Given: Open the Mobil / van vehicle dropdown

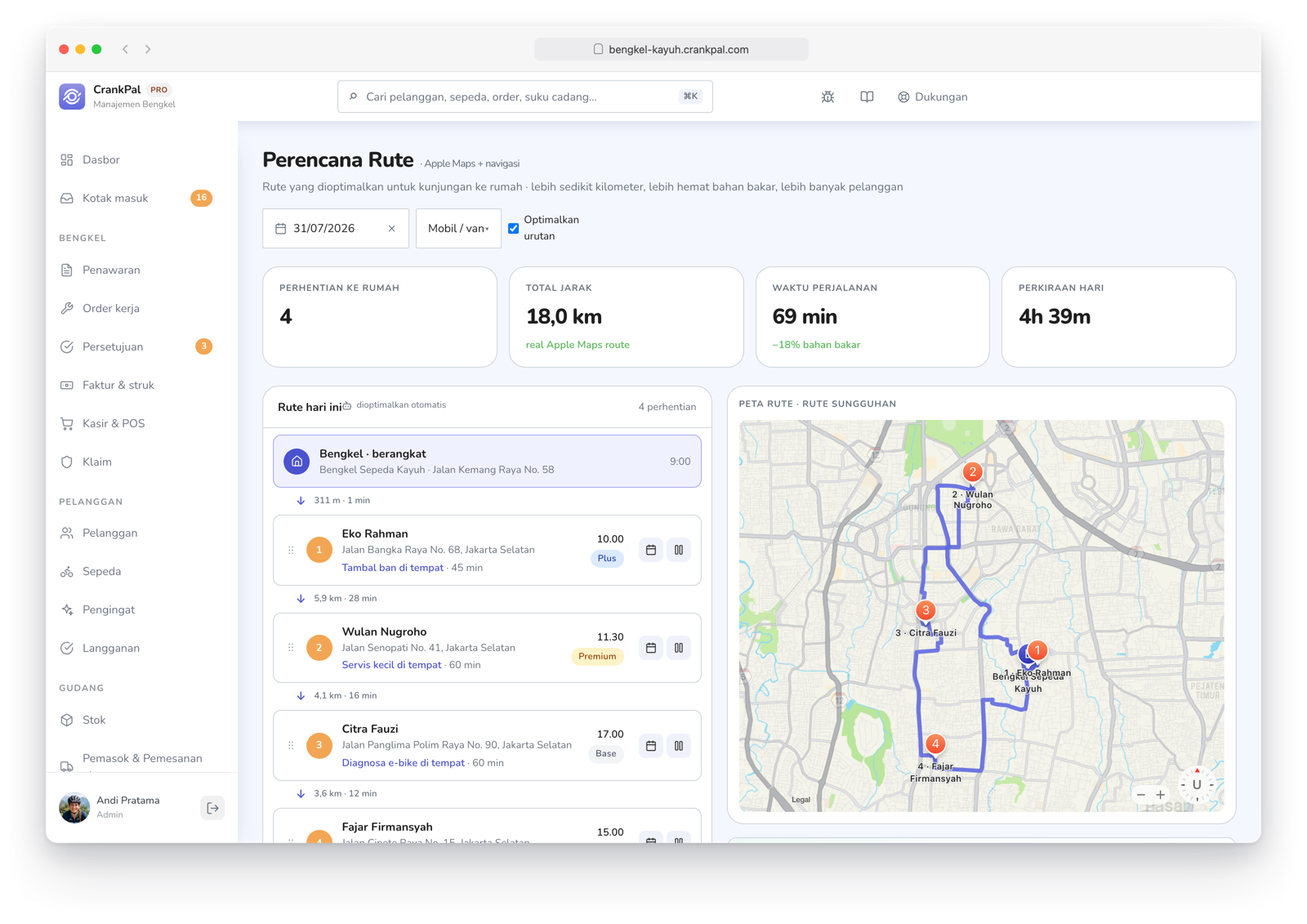Looking at the screenshot, I should [458, 229].
